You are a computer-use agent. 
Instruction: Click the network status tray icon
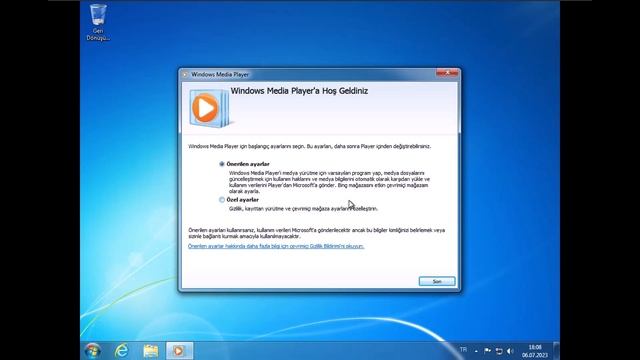coord(499,351)
